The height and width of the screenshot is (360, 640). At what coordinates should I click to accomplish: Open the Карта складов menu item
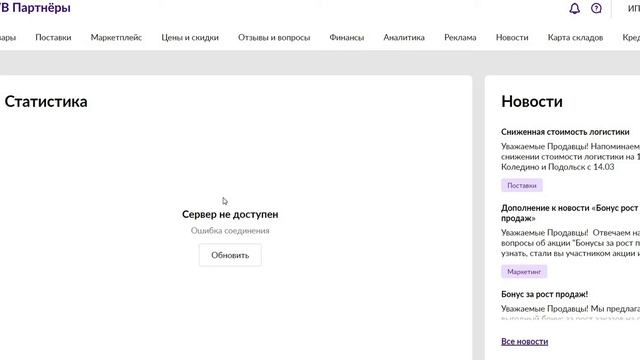point(575,37)
